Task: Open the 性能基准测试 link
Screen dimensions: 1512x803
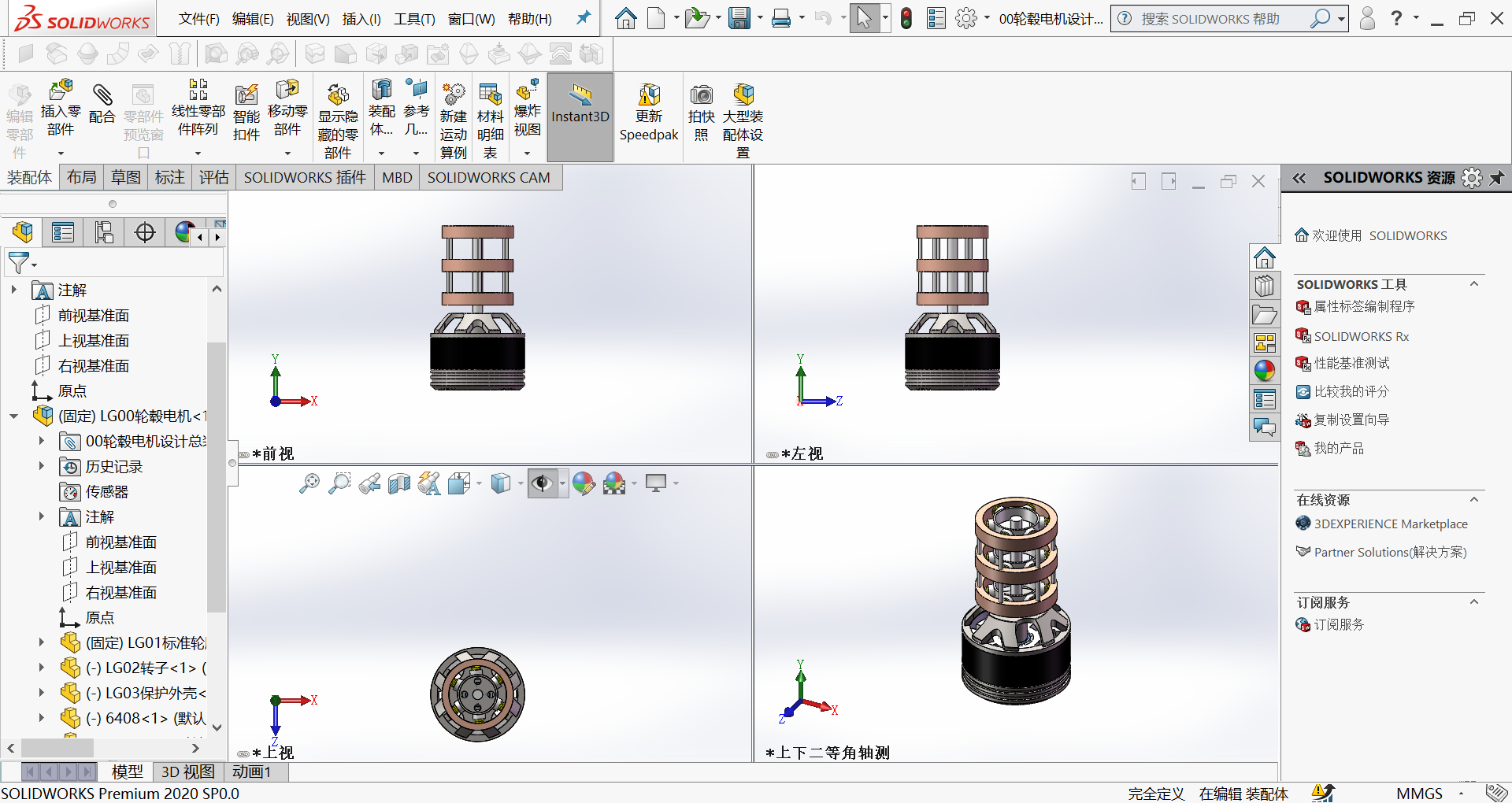Action: tap(1351, 363)
